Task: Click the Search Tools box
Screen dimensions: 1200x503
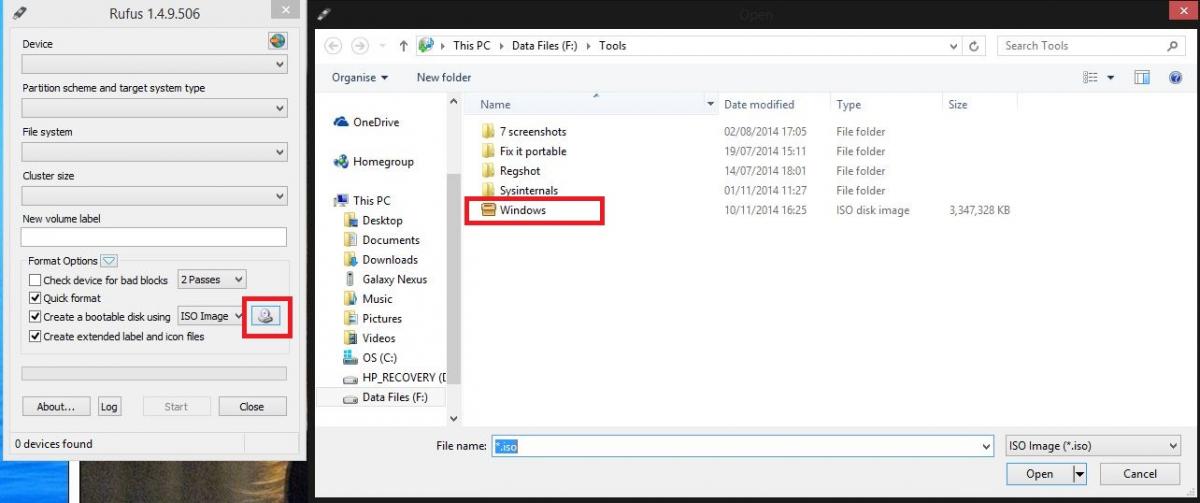Action: (x=1091, y=46)
